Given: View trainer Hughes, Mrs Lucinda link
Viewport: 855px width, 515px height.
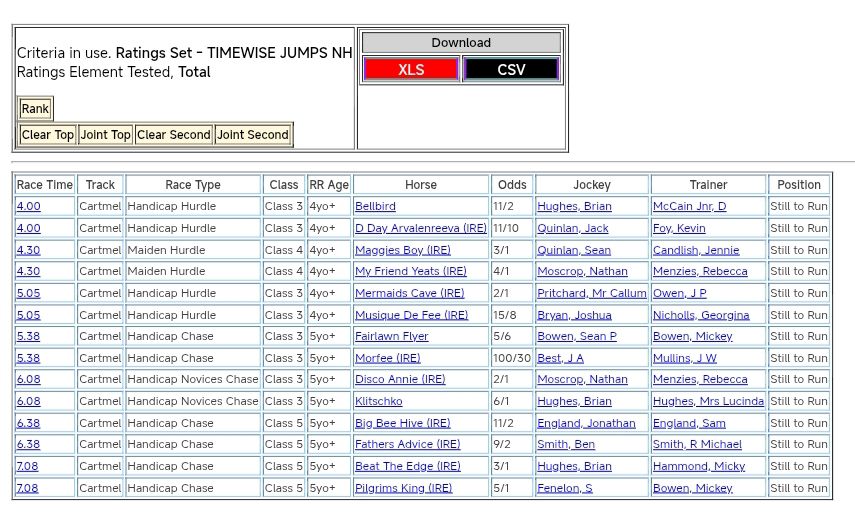Looking at the screenshot, I should point(708,401).
